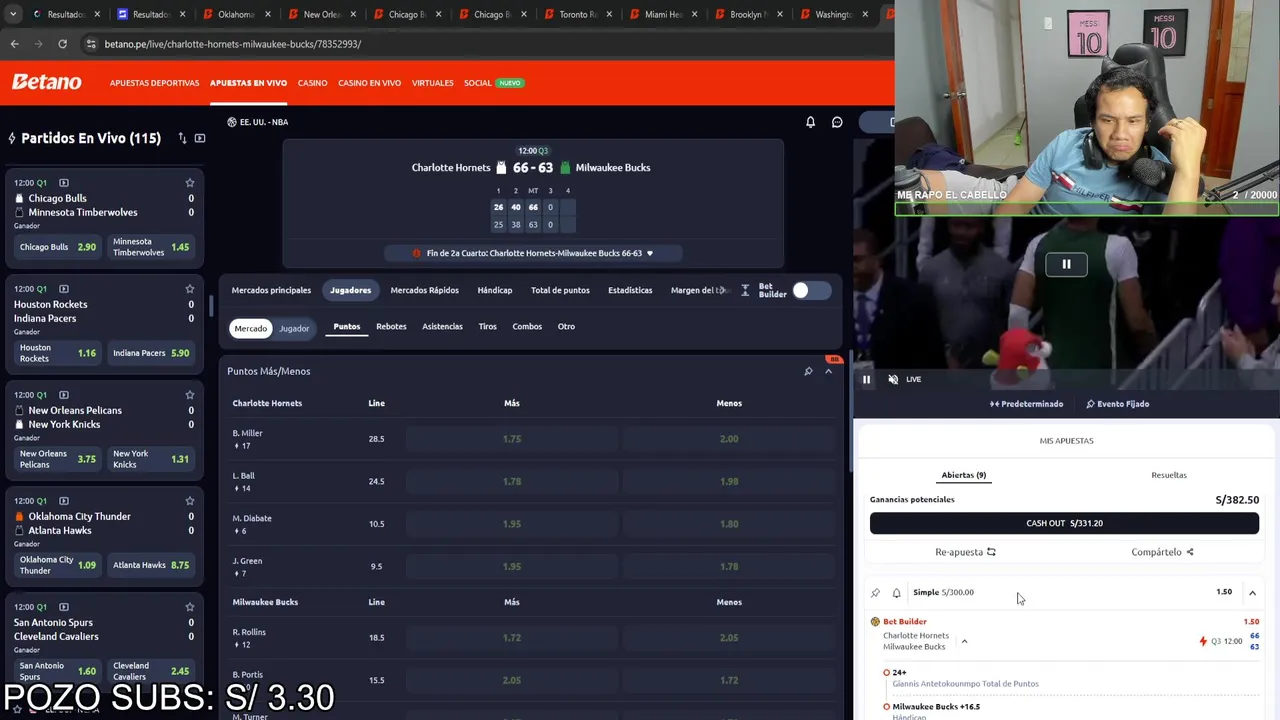This screenshot has width=1280, height=720.
Task: Toggle the Bet Builder switch
Action: [x=811, y=290]
